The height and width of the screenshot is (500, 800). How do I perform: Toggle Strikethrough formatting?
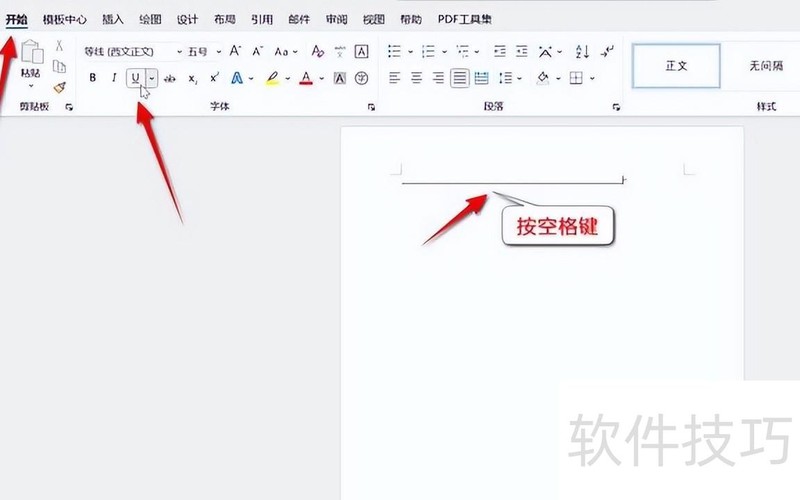tap(170, 79)
